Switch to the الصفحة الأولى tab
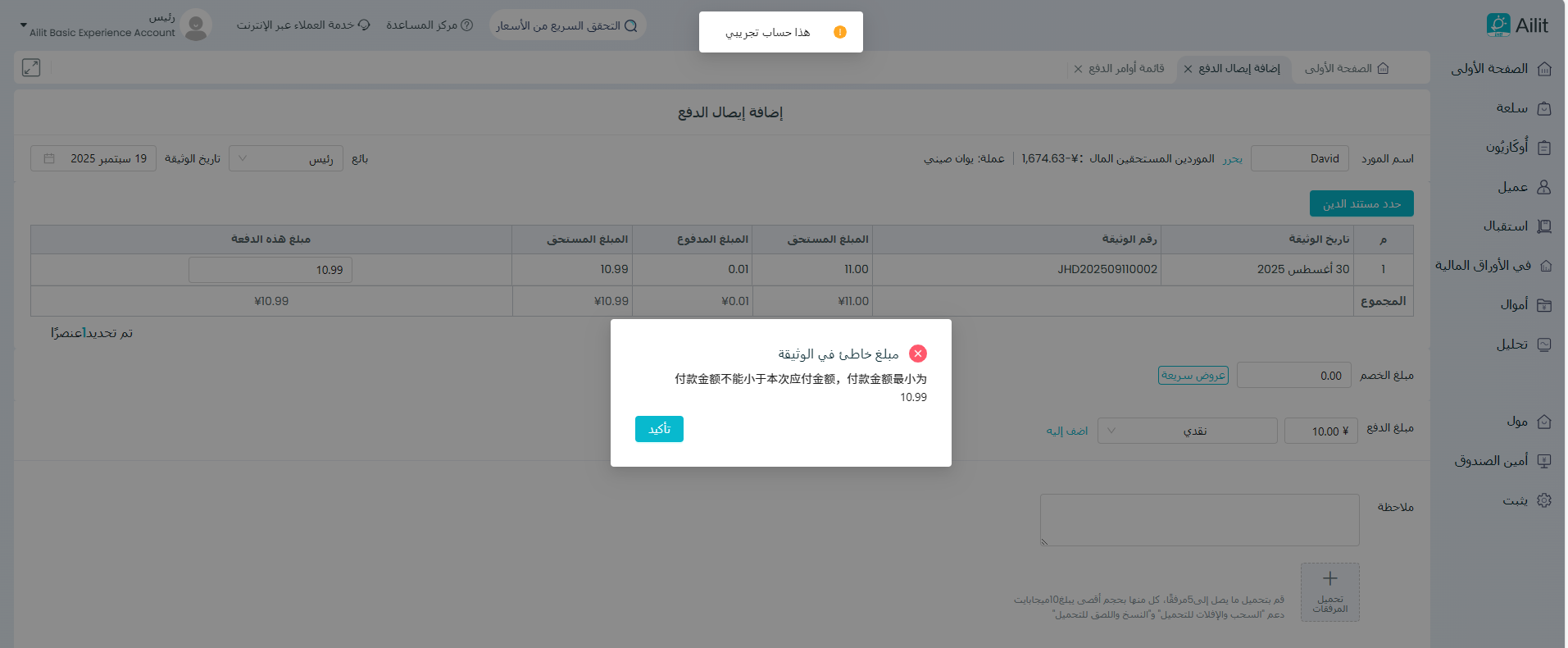The image size is (1568, 648). [1346, 69]
